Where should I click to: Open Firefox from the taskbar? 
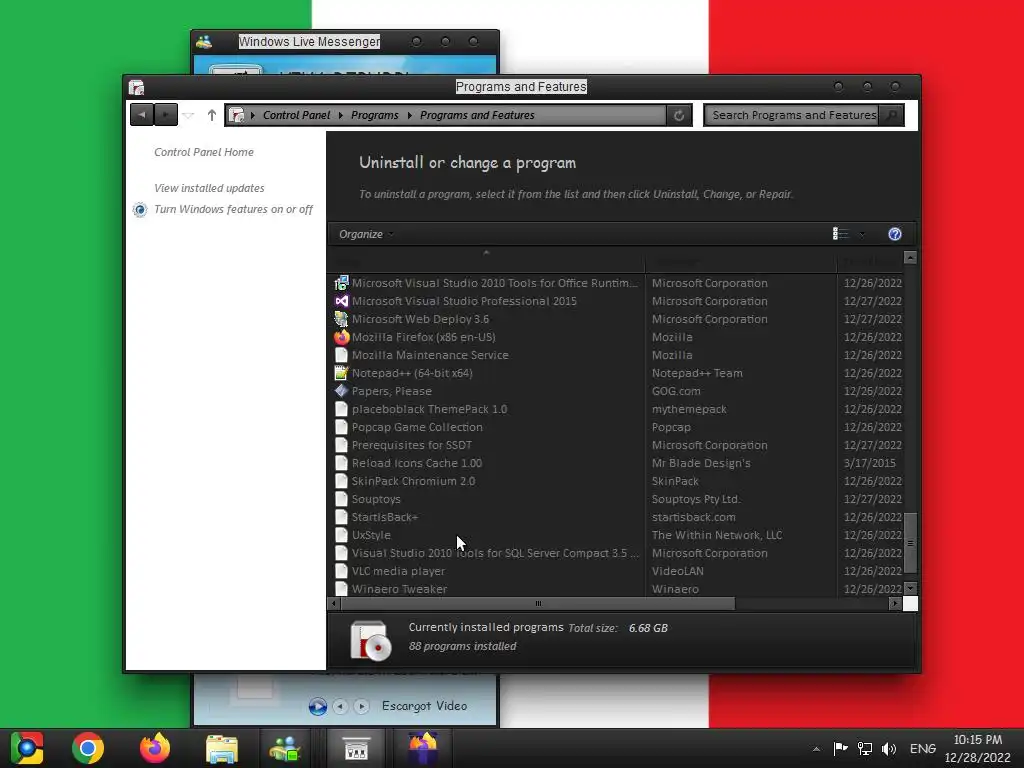(x=155, y=748)
